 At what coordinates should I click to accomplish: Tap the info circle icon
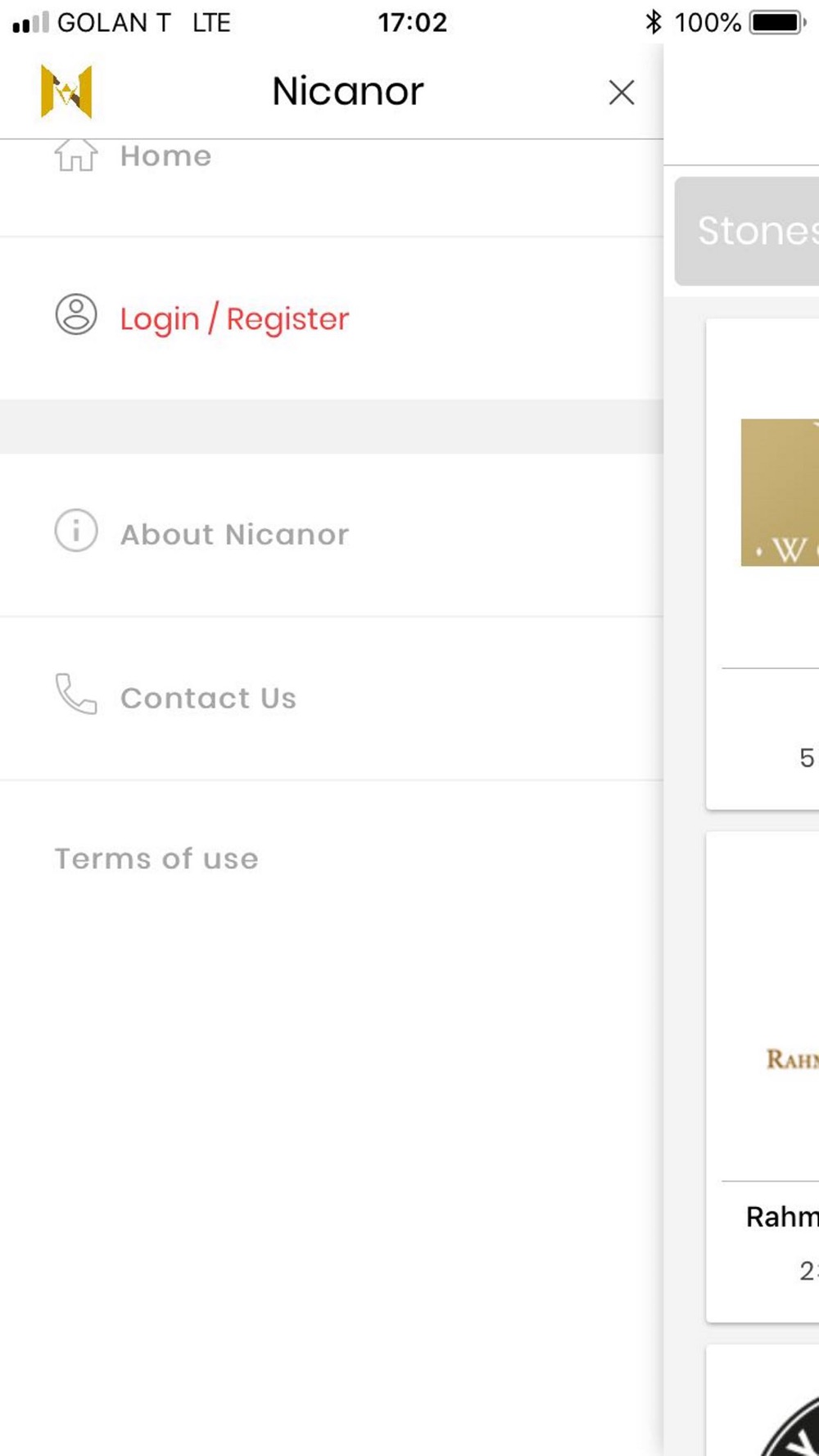[x=76, y=531]
